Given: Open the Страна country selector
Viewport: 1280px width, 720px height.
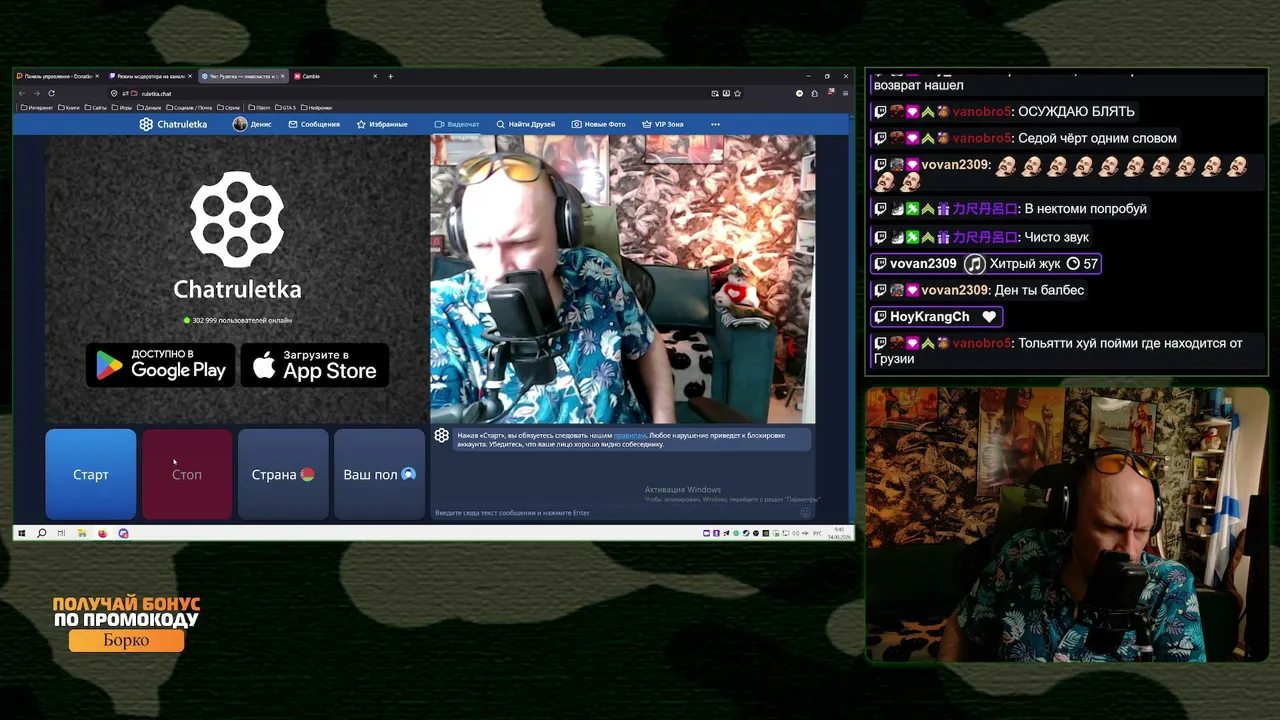Looking at the screenshot, I should (x=283, y=474).
